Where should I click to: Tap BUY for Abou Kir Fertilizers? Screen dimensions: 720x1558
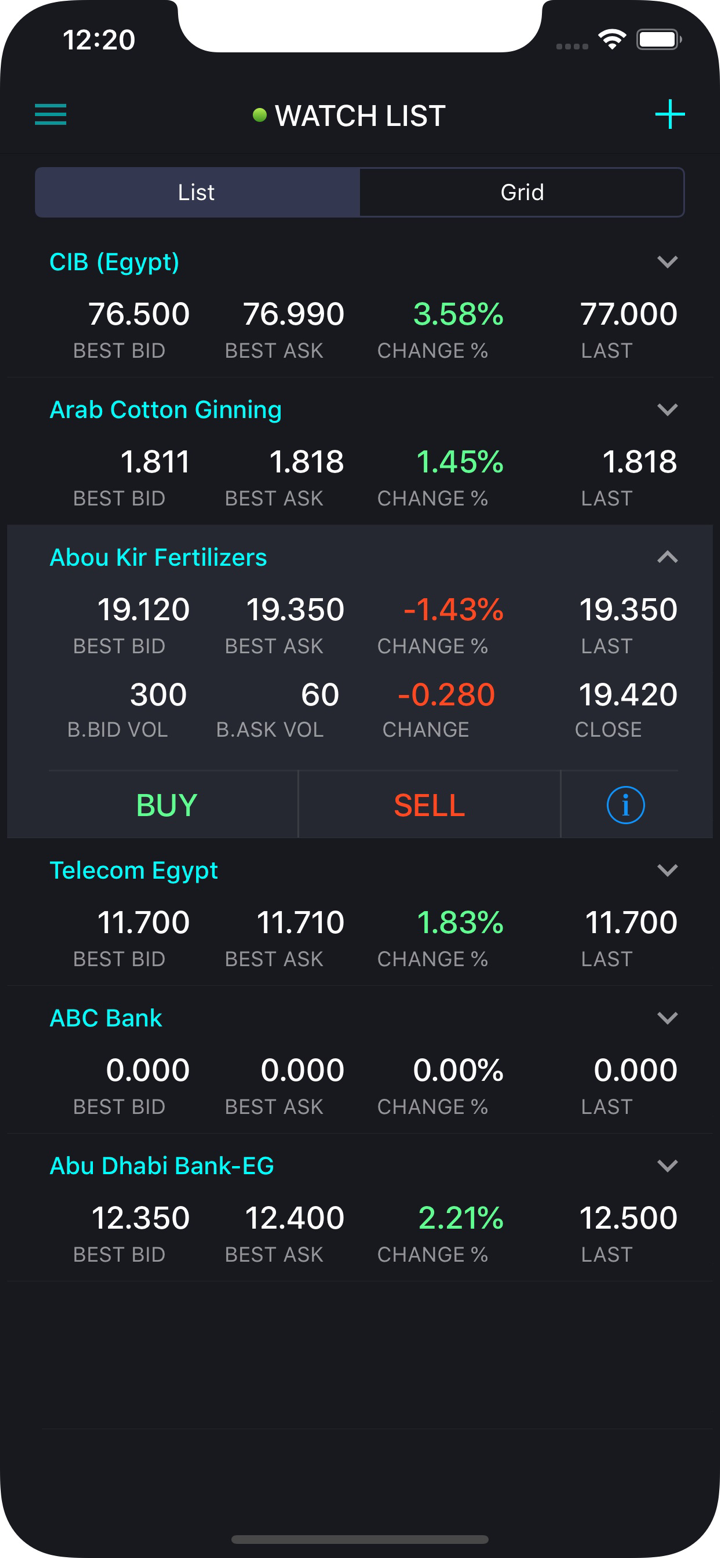pos(167,805)
